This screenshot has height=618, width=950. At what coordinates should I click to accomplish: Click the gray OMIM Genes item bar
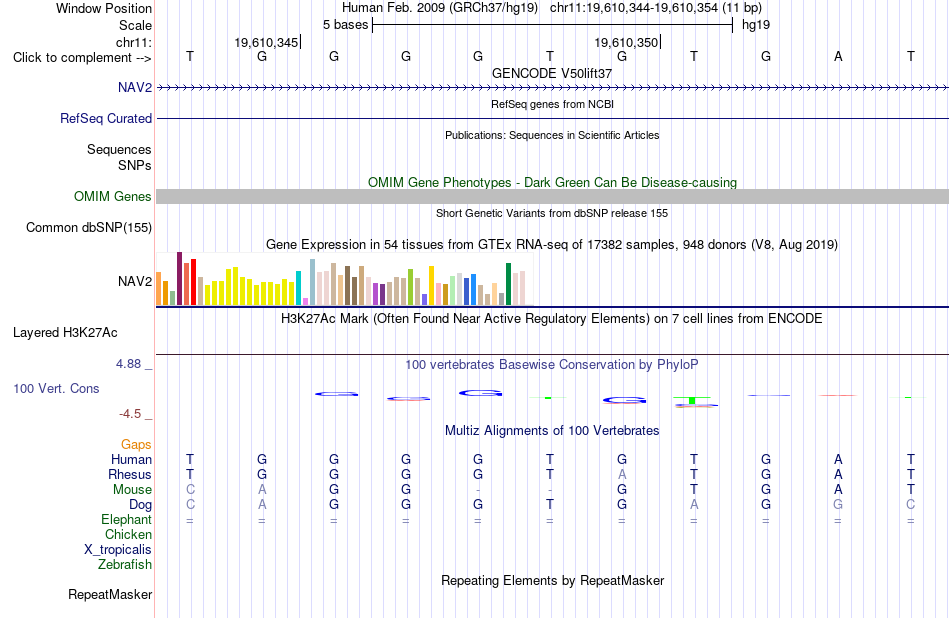tap(552, 196)
